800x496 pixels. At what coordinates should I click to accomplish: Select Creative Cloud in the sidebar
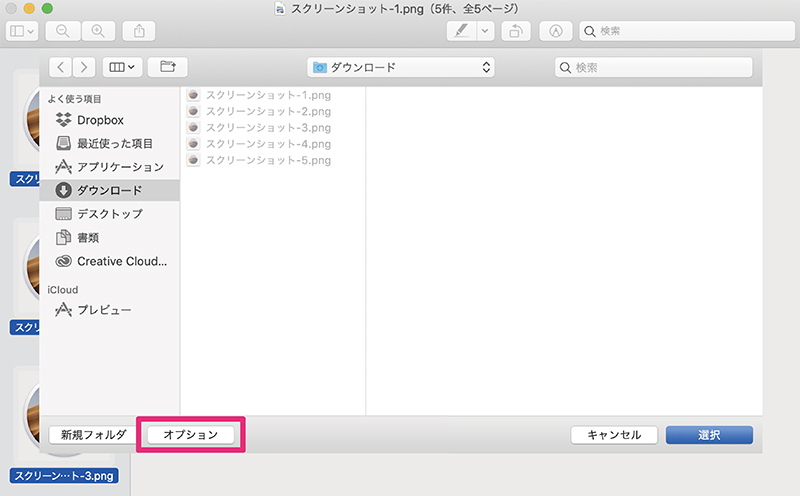coord(109,261)
